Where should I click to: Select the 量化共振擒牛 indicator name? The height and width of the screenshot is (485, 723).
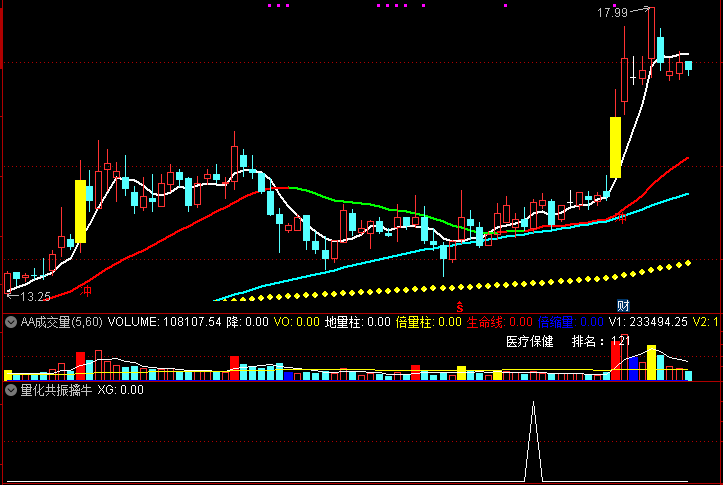pyautogui.click(x=56, y=390)
